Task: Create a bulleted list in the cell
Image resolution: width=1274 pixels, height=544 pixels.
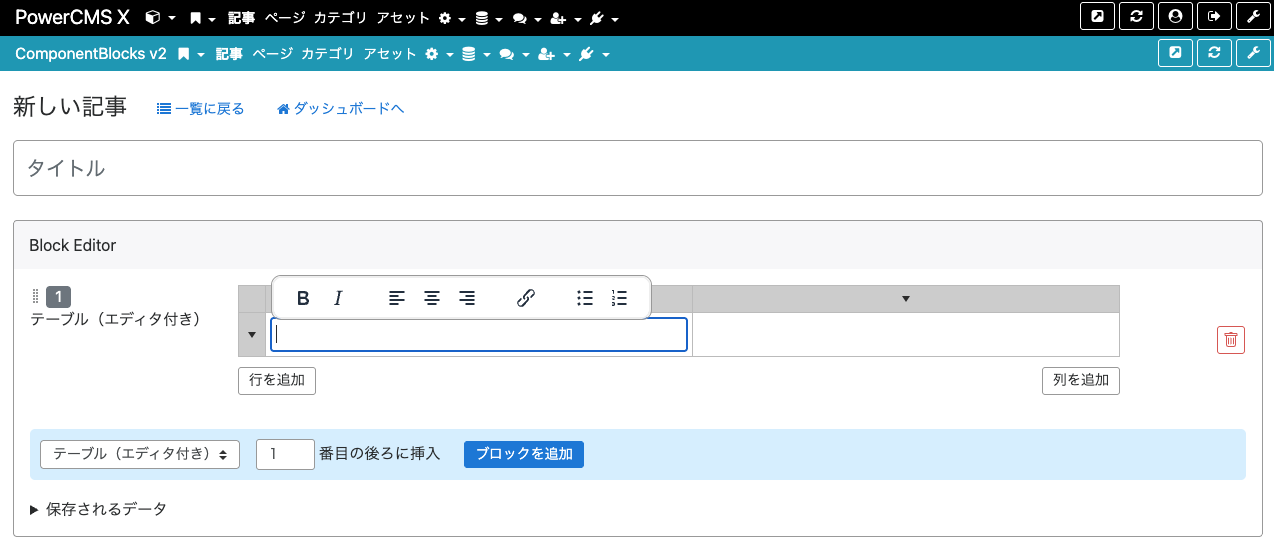Action: point(585,298)
